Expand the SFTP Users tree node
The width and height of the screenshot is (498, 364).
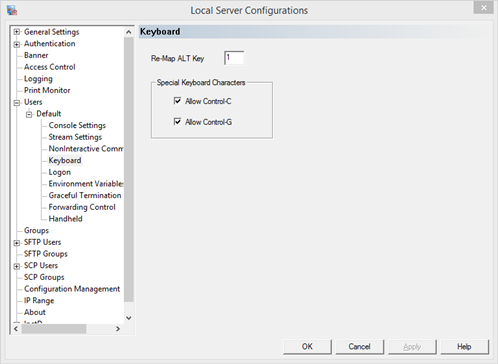tap(17, 243)
